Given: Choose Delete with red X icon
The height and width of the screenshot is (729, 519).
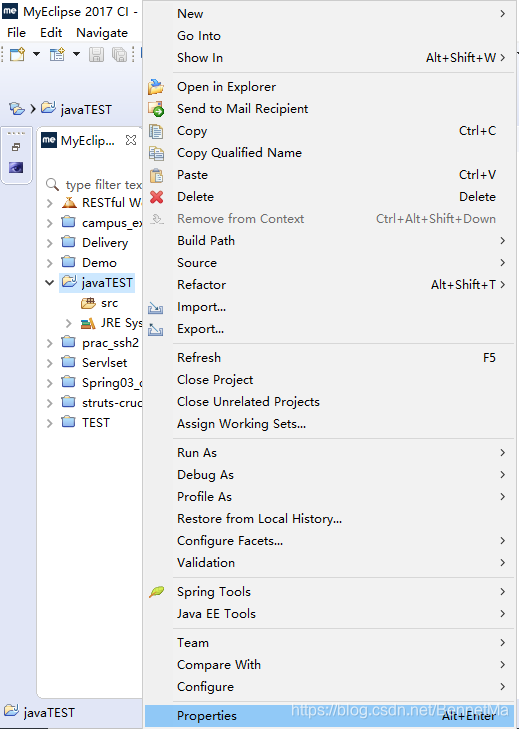Looking at the screenshot, I should [x=329, y=197].
